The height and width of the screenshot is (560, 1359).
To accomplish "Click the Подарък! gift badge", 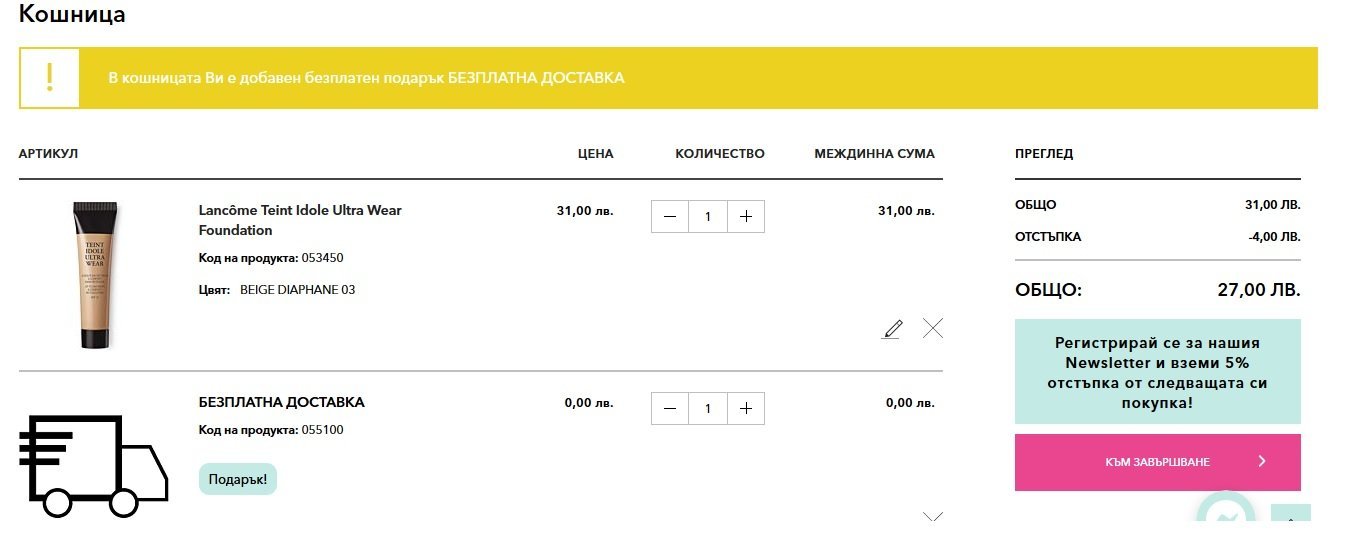I will point(238,479).
